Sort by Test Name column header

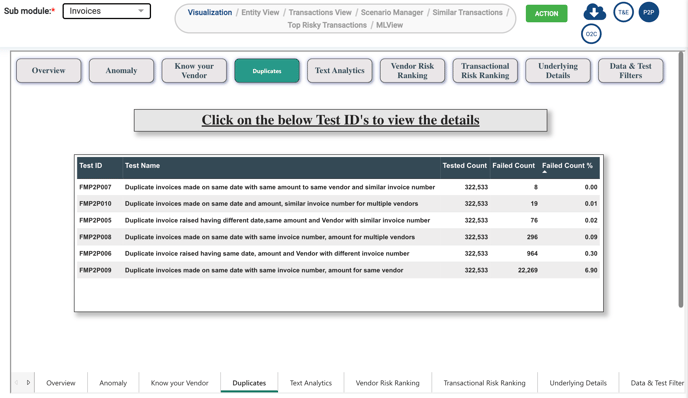click(142, 165)
